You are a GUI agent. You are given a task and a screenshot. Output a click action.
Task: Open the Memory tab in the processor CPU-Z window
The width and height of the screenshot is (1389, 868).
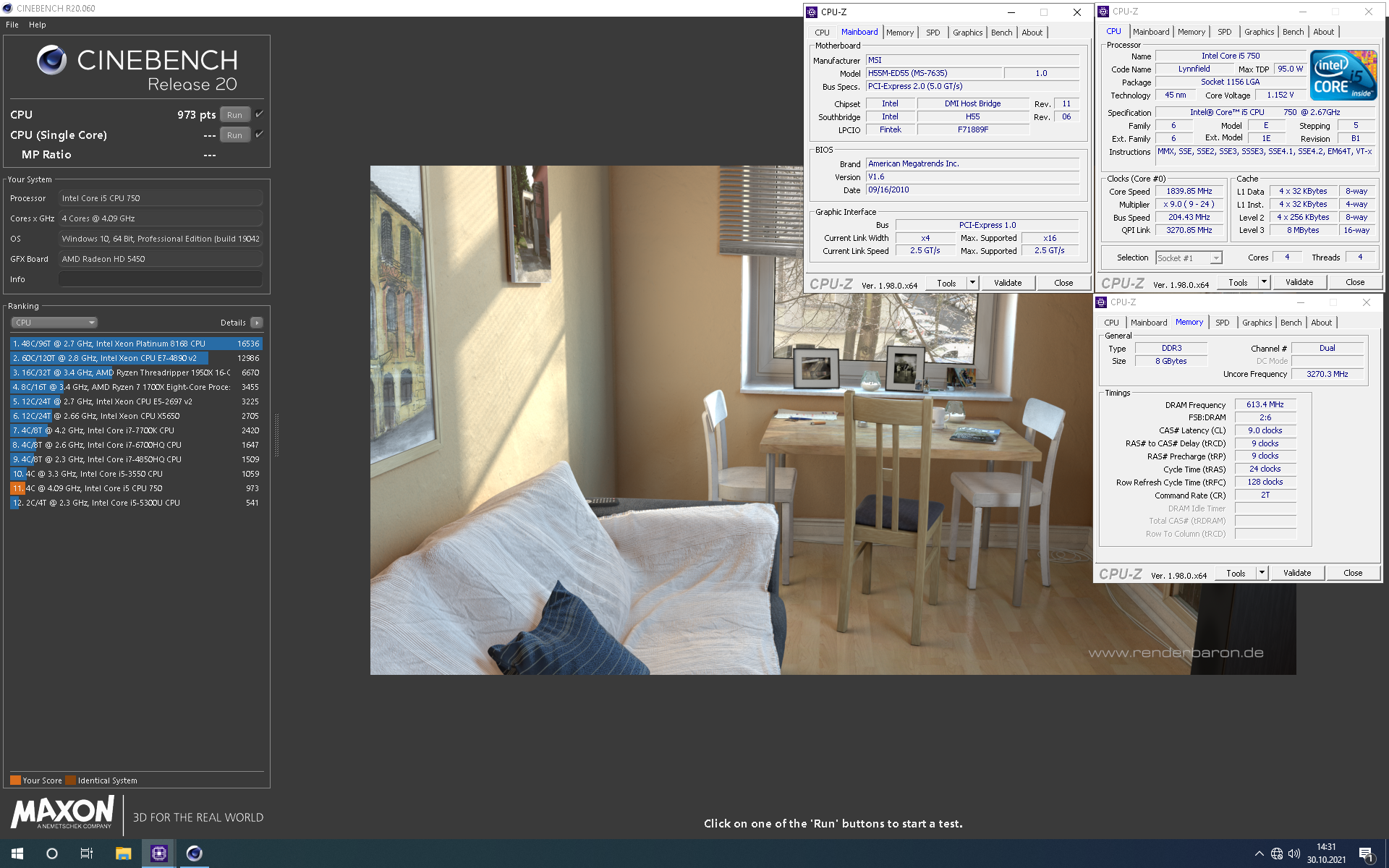tap(1191, 32)
